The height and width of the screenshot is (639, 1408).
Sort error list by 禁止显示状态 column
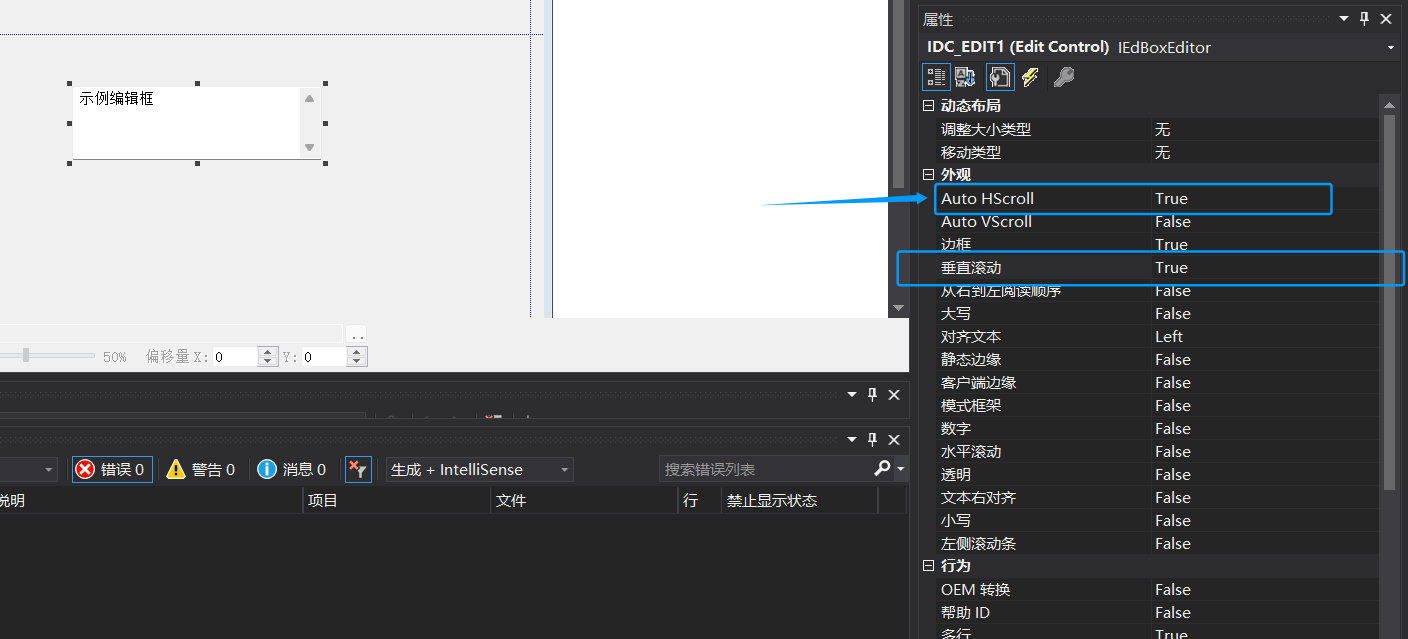[x=800, y=501]
